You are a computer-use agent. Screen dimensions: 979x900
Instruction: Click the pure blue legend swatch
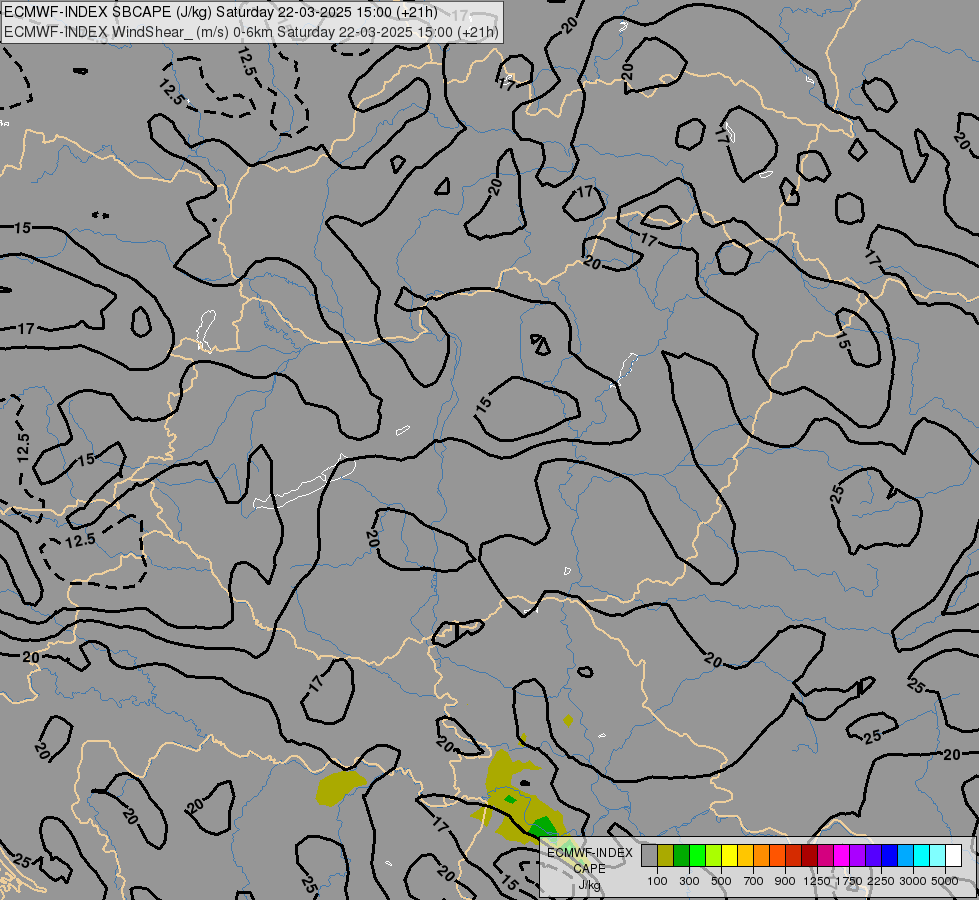click(x=890, y=856)
